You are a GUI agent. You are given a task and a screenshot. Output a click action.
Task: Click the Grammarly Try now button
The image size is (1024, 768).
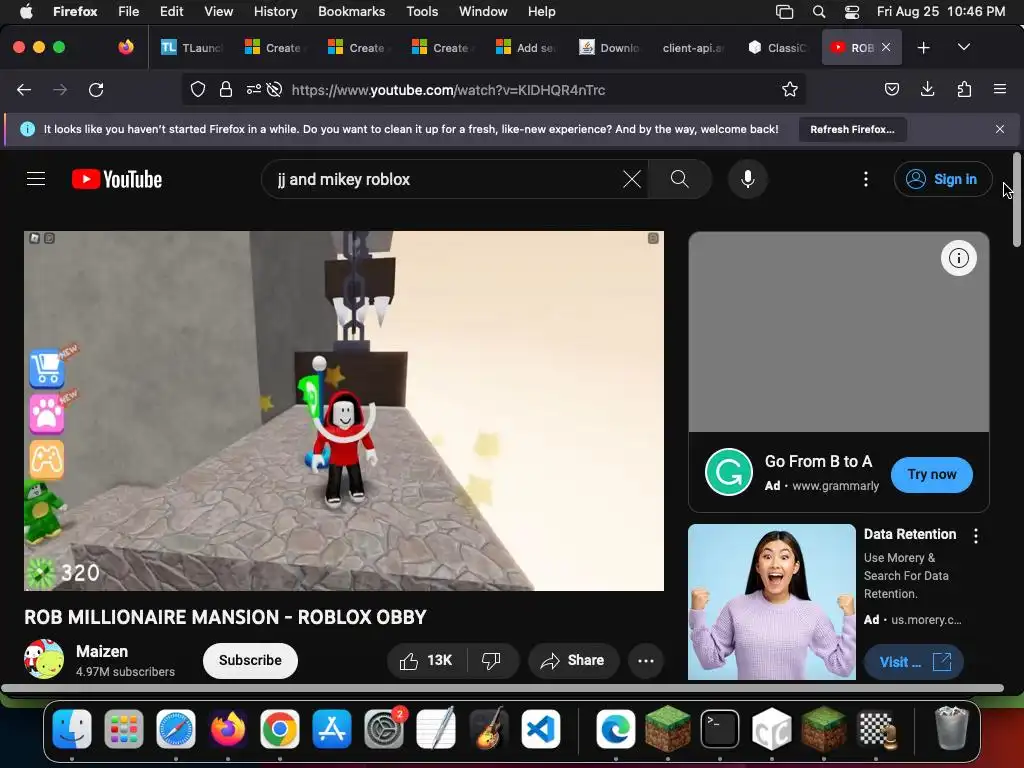coord(931,475)
